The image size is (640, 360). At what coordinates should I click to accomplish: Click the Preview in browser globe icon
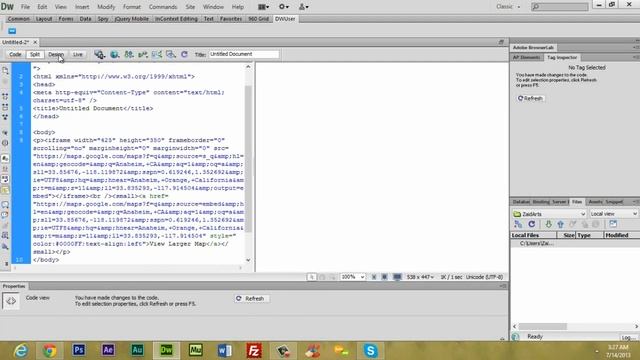point(115,54)
